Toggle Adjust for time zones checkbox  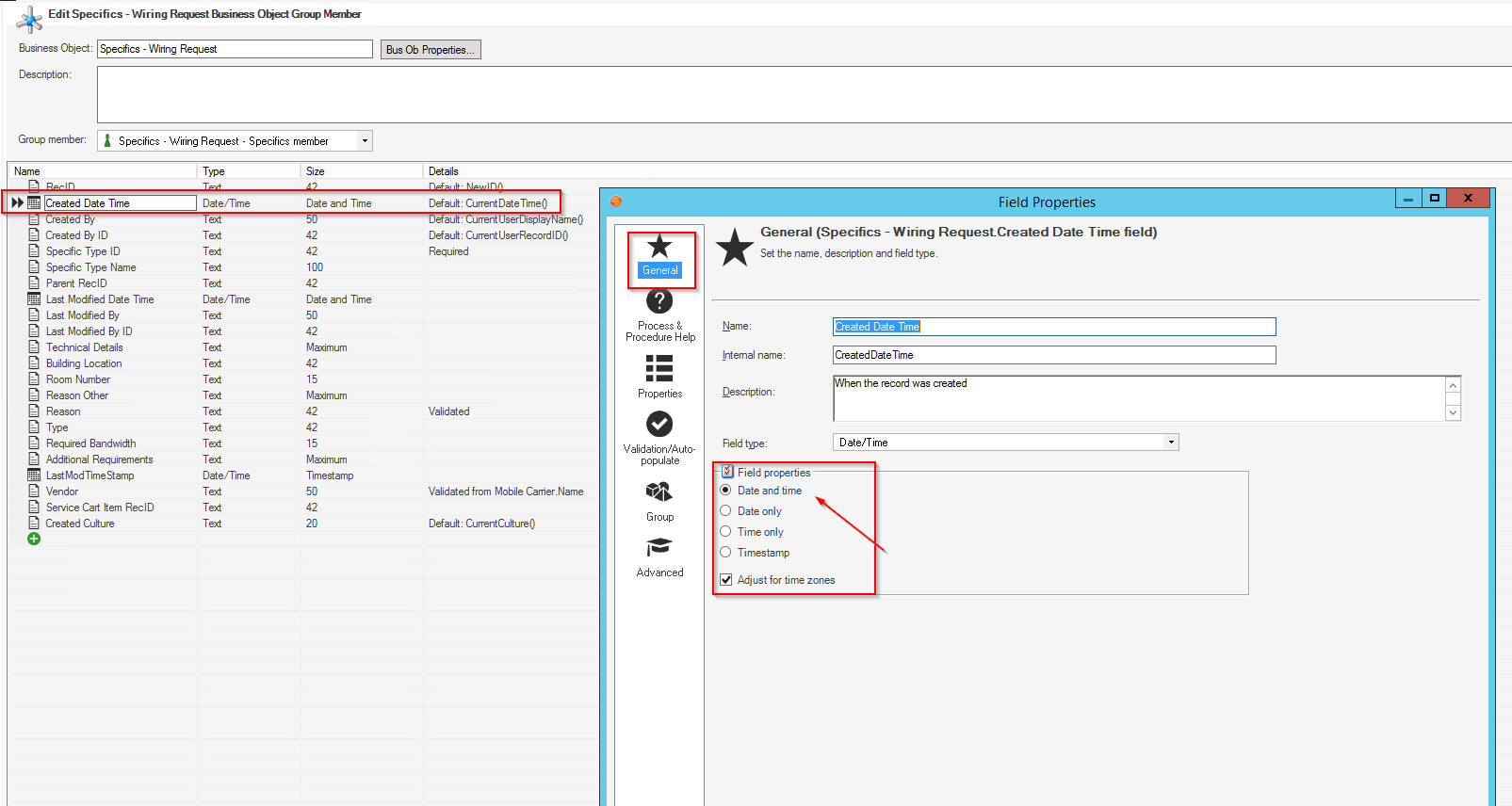[x=726, y=580]
